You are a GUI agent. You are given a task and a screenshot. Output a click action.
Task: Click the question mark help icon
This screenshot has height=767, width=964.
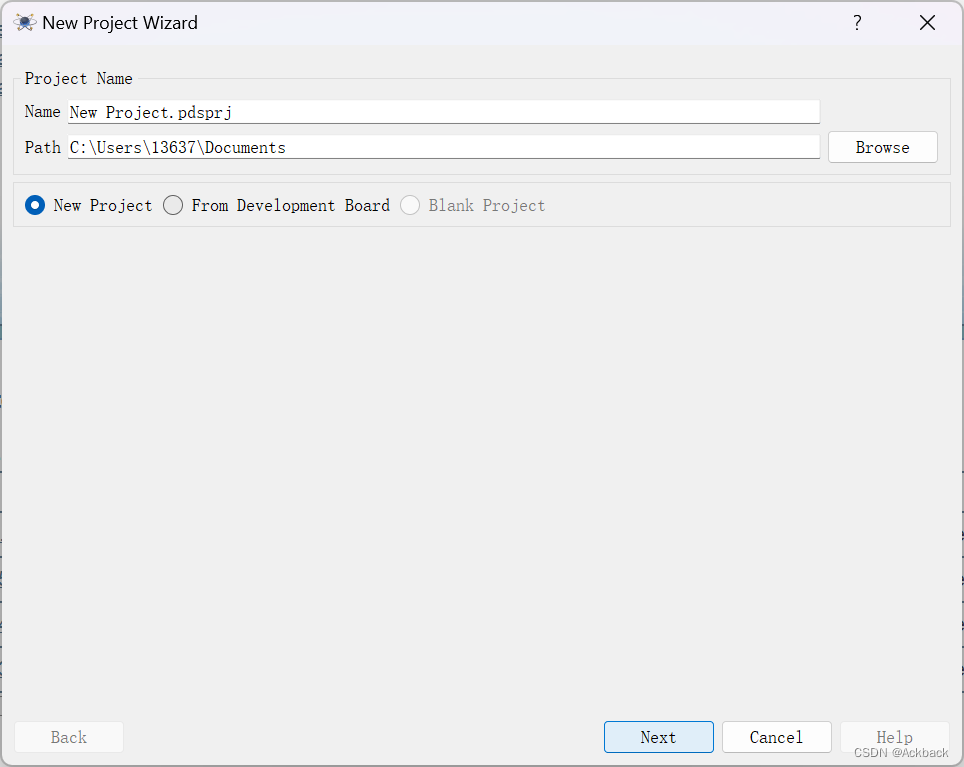(x=857, y=23)
